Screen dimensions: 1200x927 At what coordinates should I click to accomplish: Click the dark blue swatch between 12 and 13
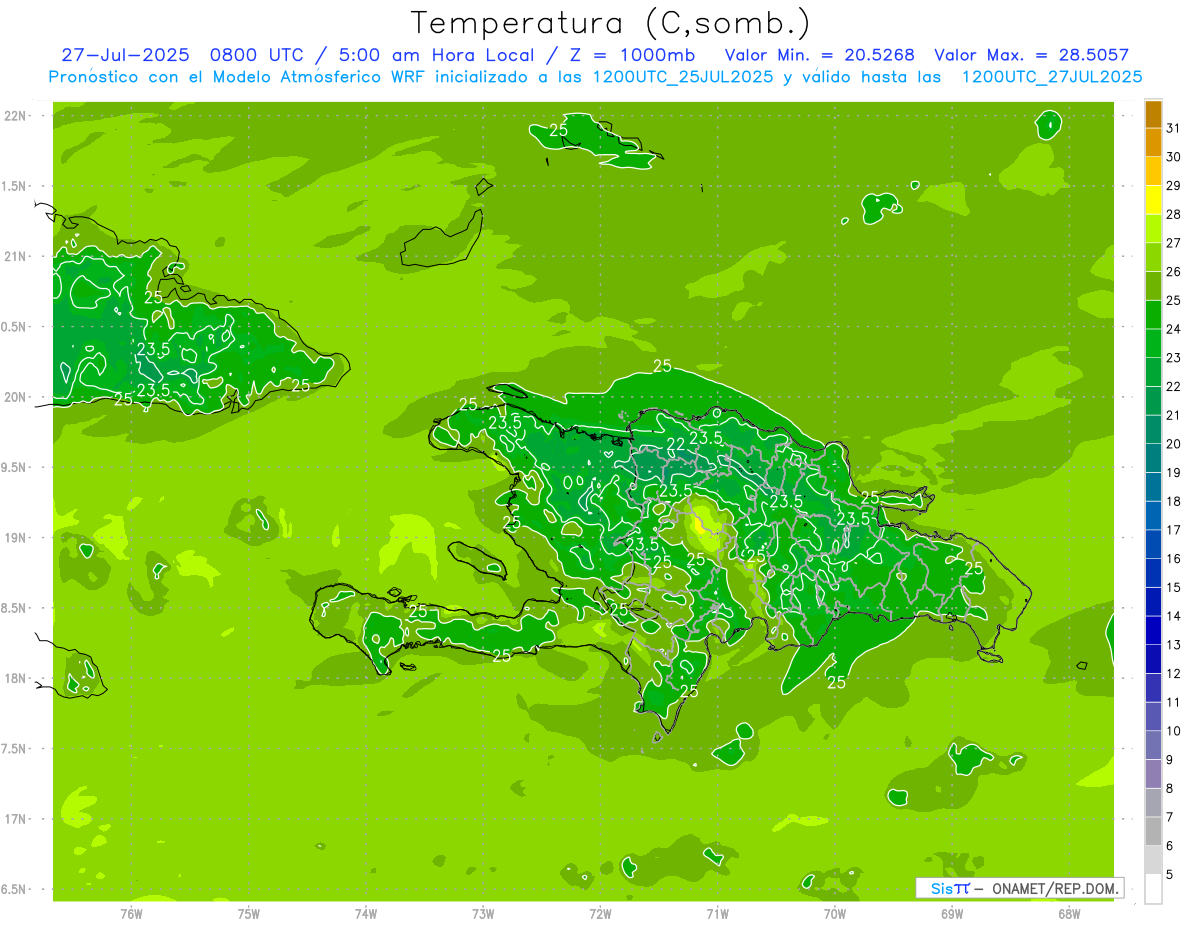tap(1153, 659)
